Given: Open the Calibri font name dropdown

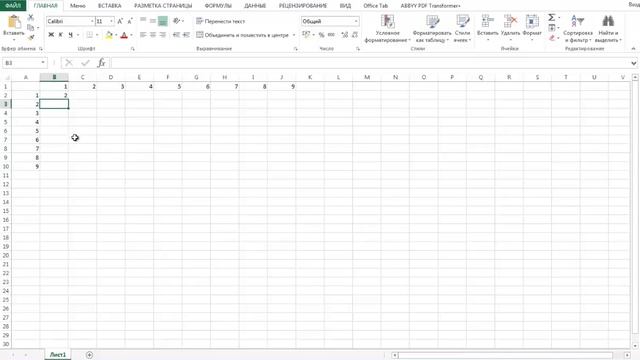Looking at the screenshot, I should (x=92, y=21).
